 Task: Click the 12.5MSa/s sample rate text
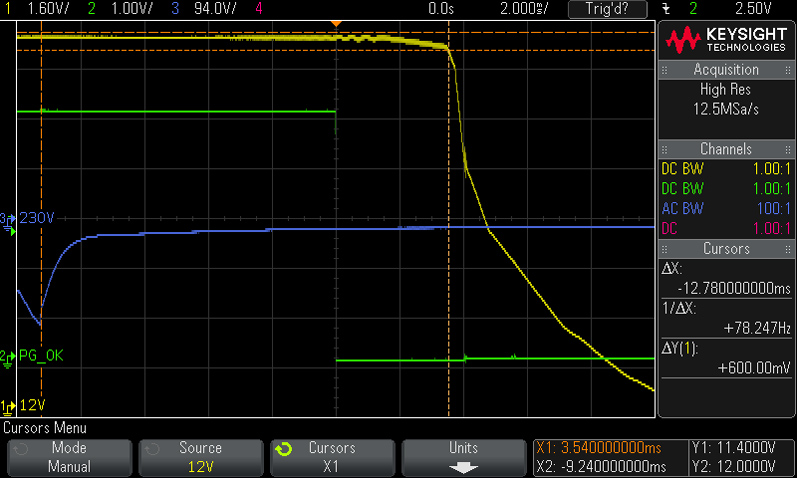coord(726,109)
